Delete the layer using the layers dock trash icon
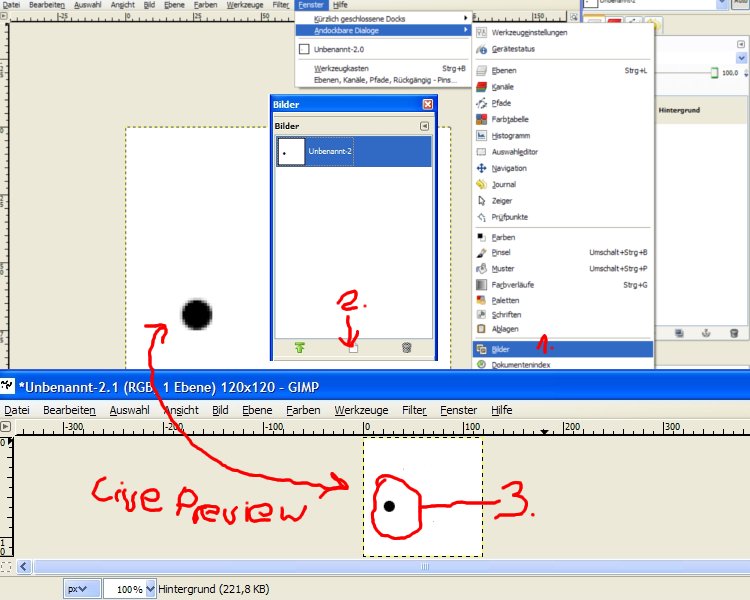750x600 pixels. (x=734, y=333)
